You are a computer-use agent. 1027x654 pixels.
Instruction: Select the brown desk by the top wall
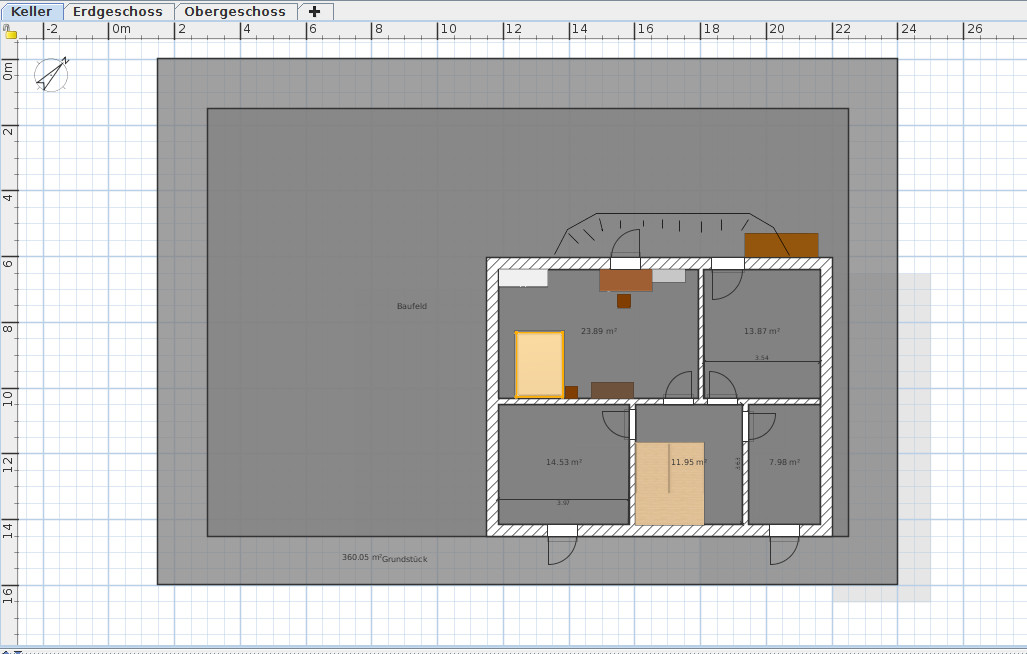(625, 279)
